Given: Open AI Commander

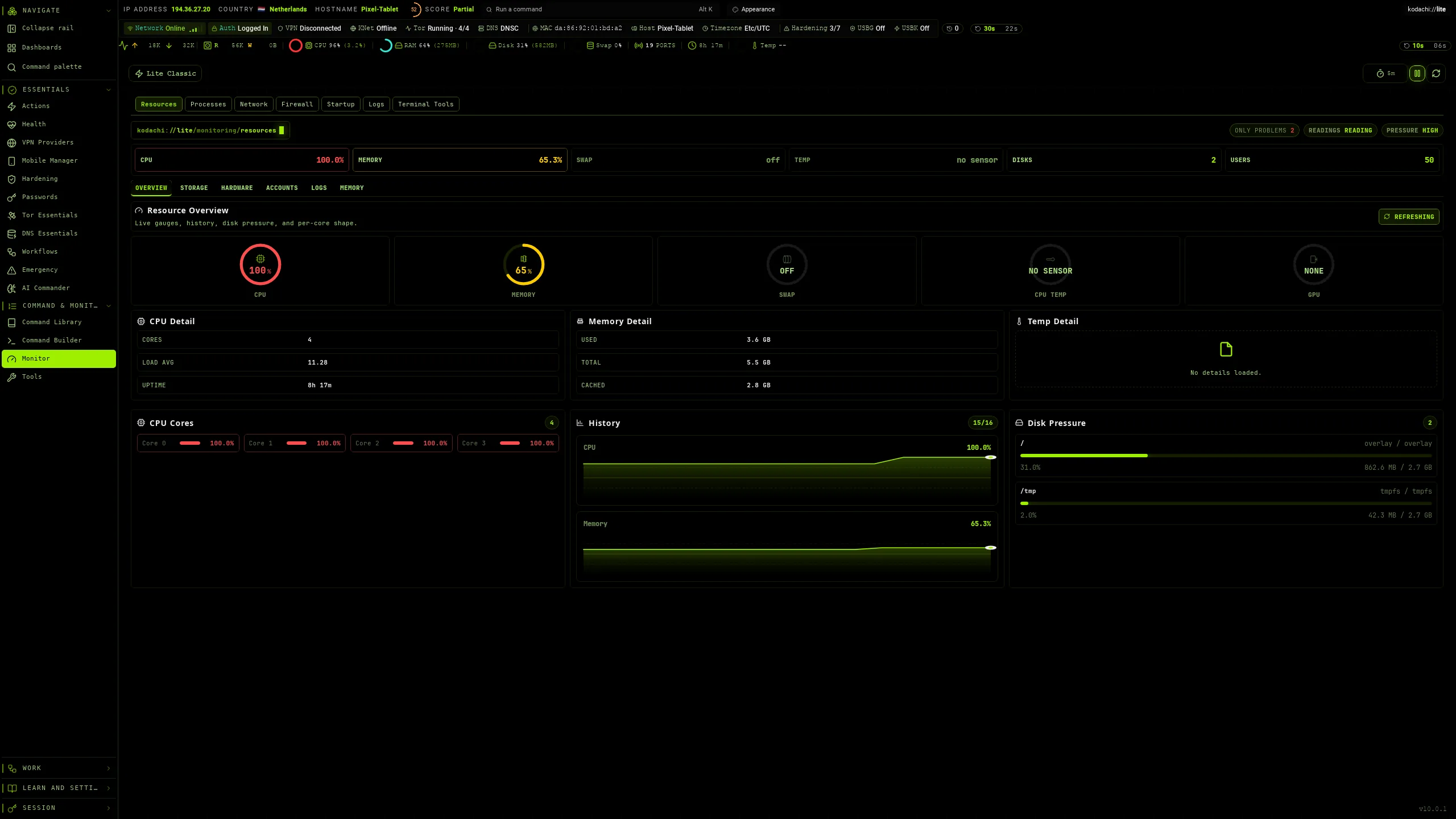Looking at the screenshot, I should click(59, 288).
